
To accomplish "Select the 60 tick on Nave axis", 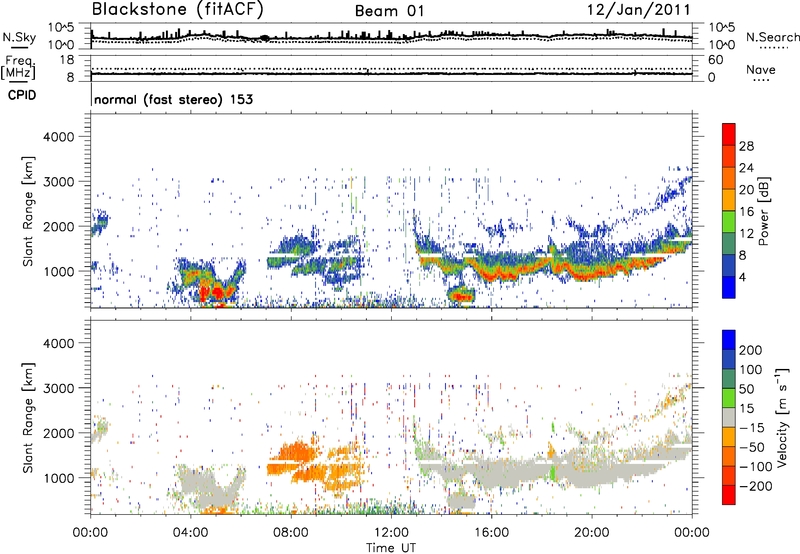I will click(x=716, y=60).
